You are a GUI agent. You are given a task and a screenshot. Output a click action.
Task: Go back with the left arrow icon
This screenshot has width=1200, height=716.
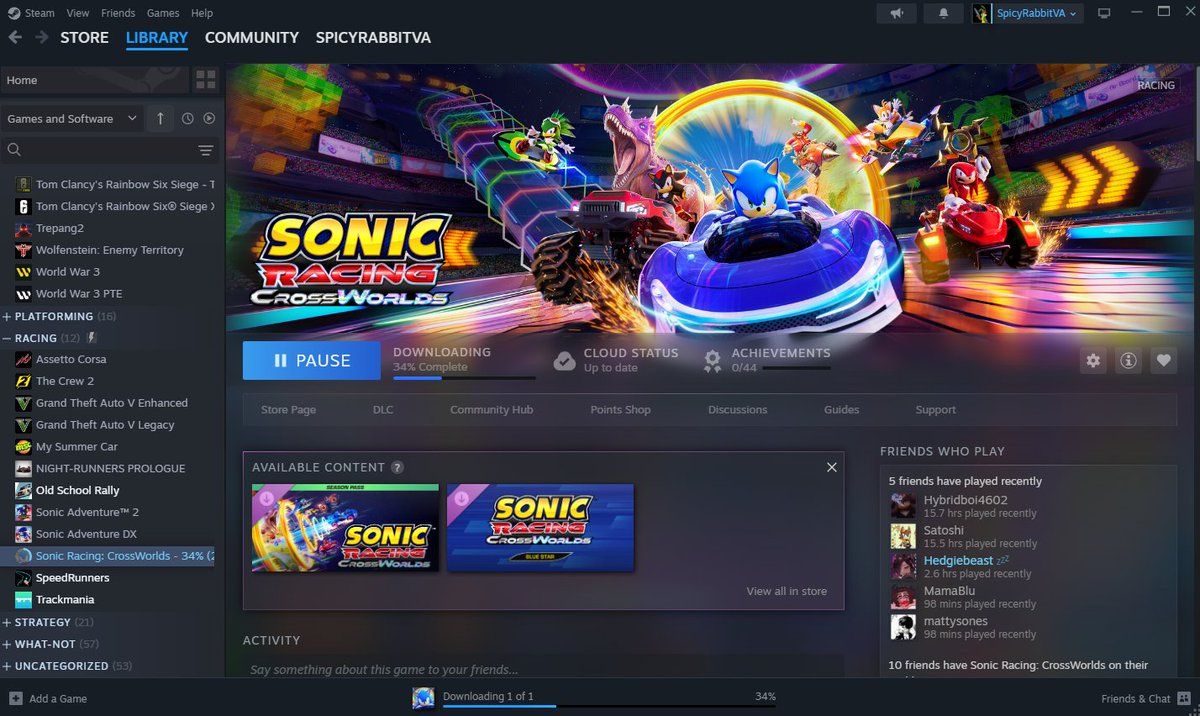coord(15,37)
